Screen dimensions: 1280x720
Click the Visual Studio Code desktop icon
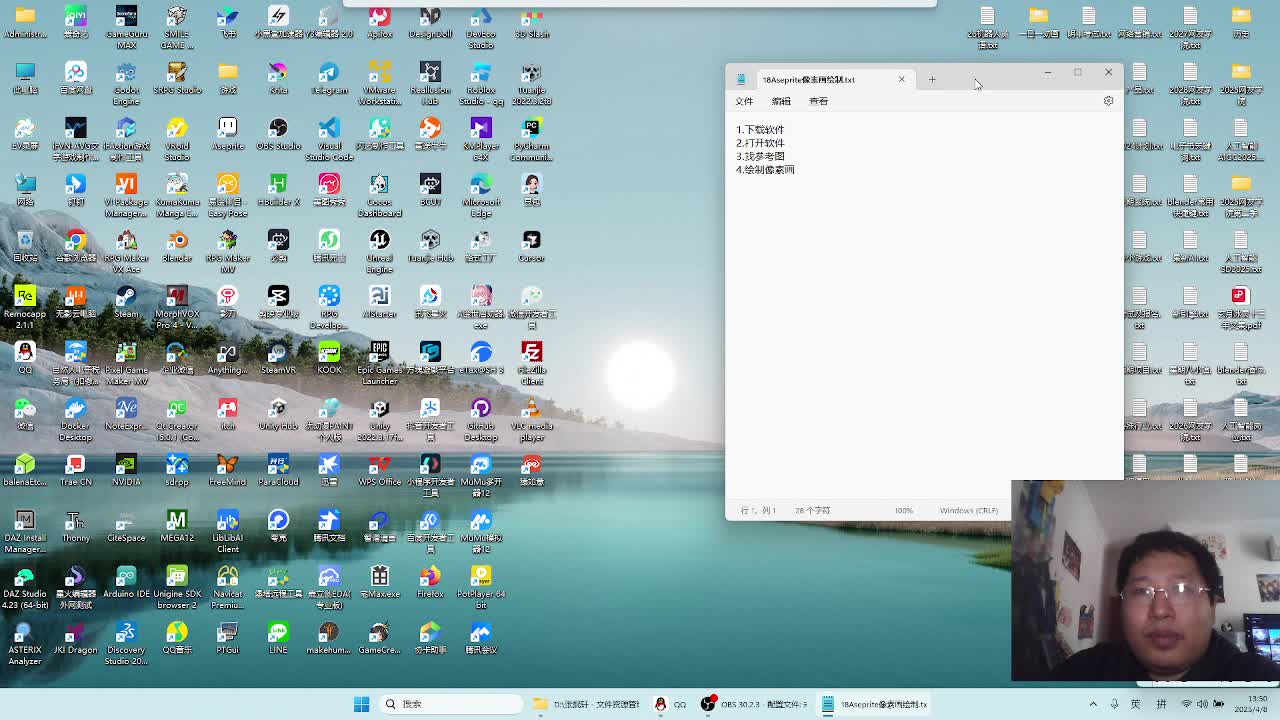(x=329, y=133)
